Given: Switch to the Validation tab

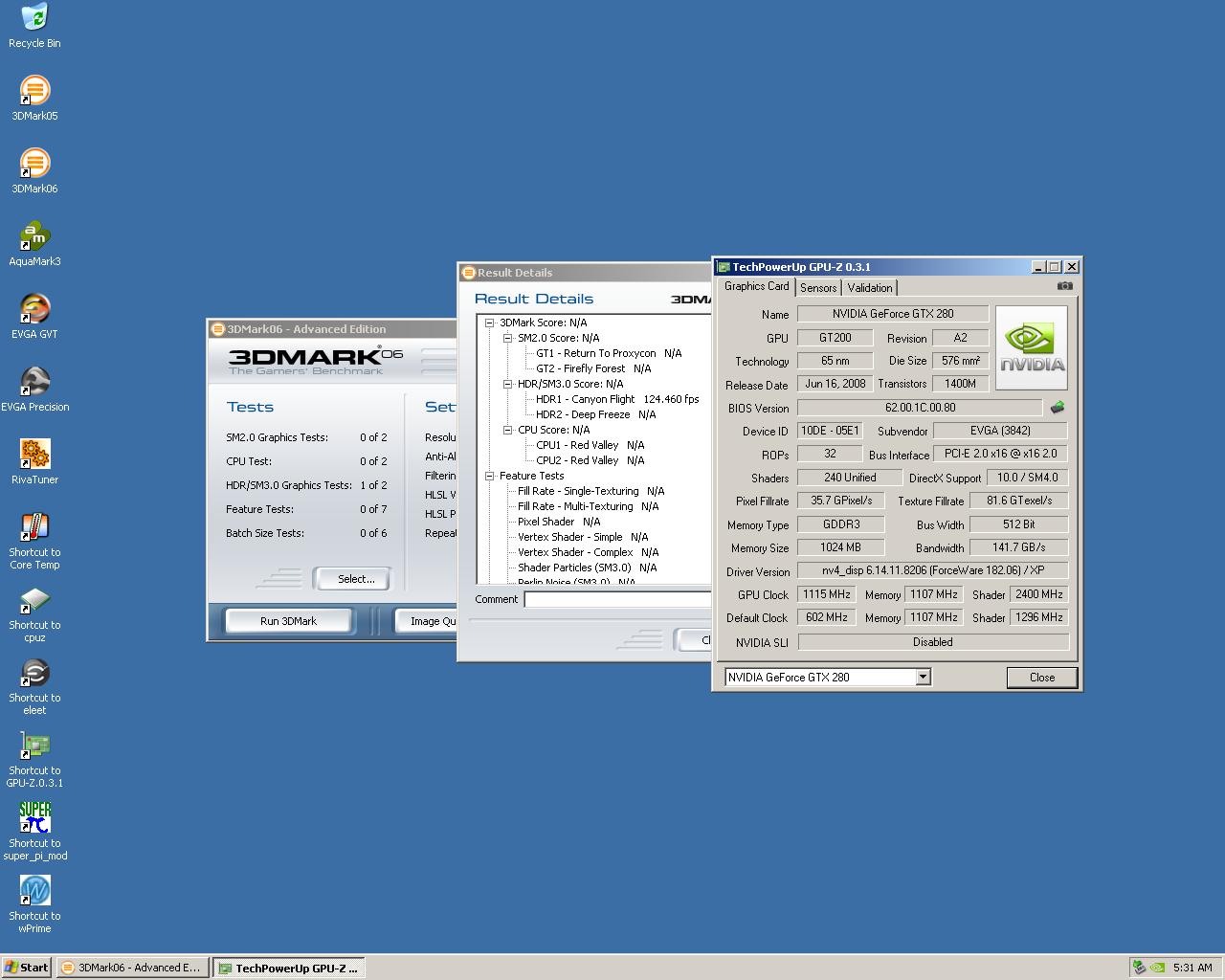Looking at the screenshot, I should [870, 288].
